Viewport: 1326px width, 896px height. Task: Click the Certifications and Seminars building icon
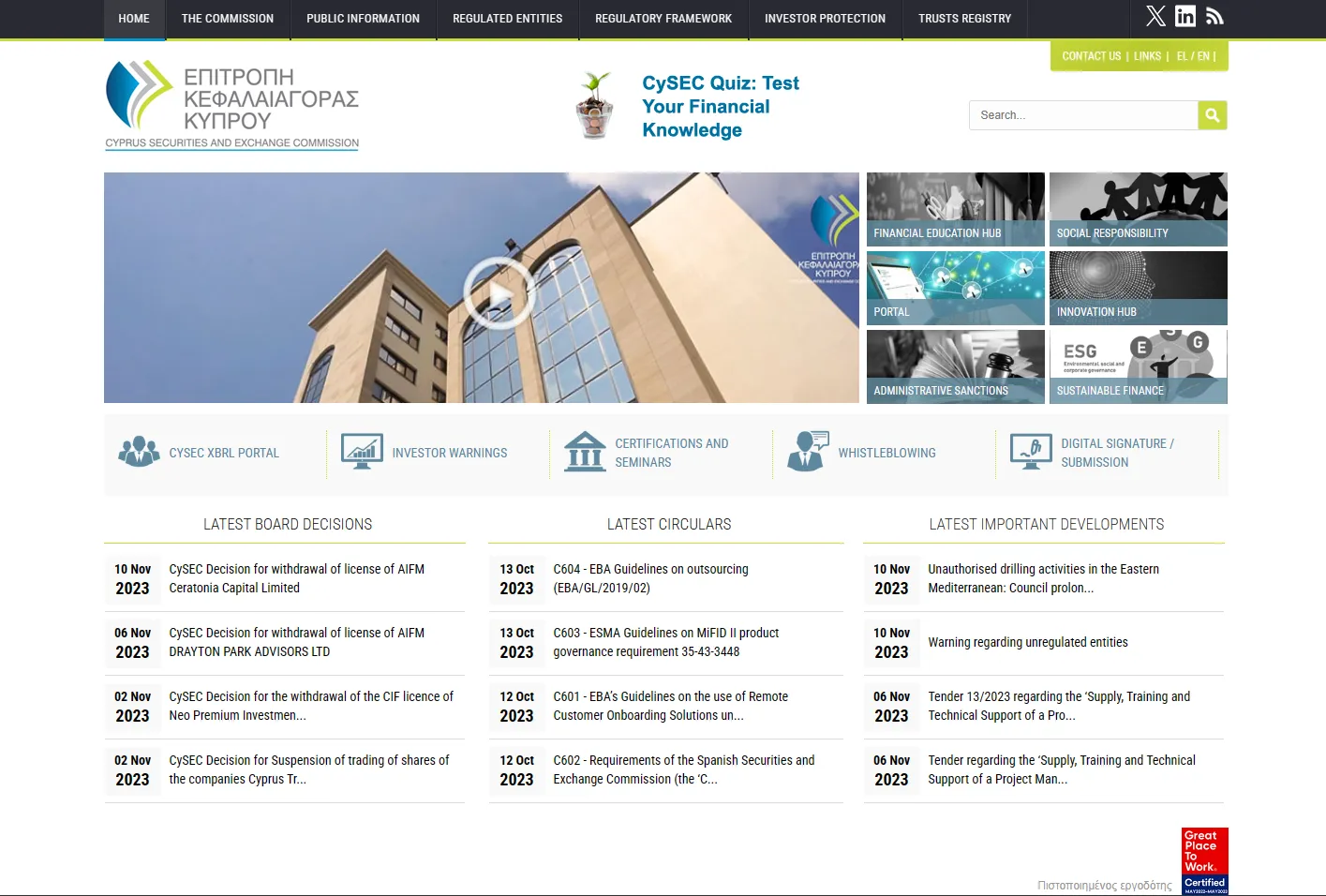(x=586, y=452)
